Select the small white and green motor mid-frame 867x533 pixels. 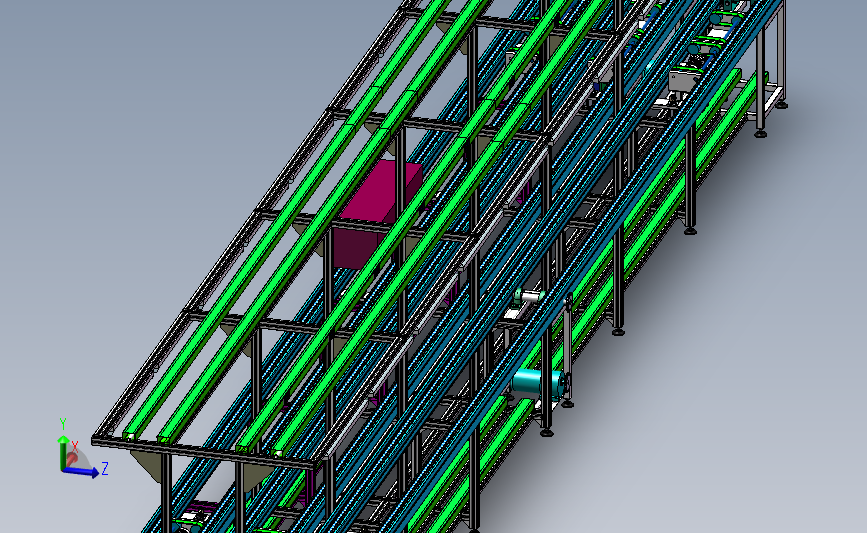pyautogui.click(x=529, y=297)
